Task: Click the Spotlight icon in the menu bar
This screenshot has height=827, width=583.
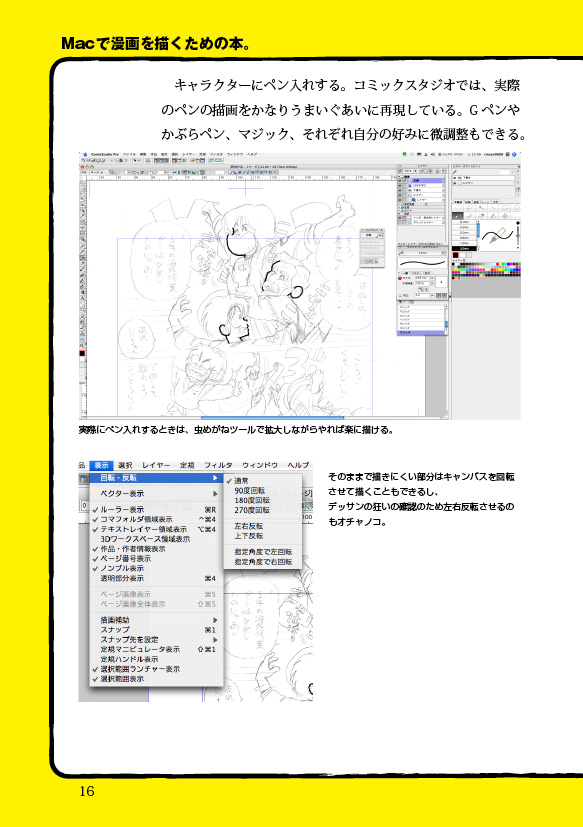Action: 514,155
